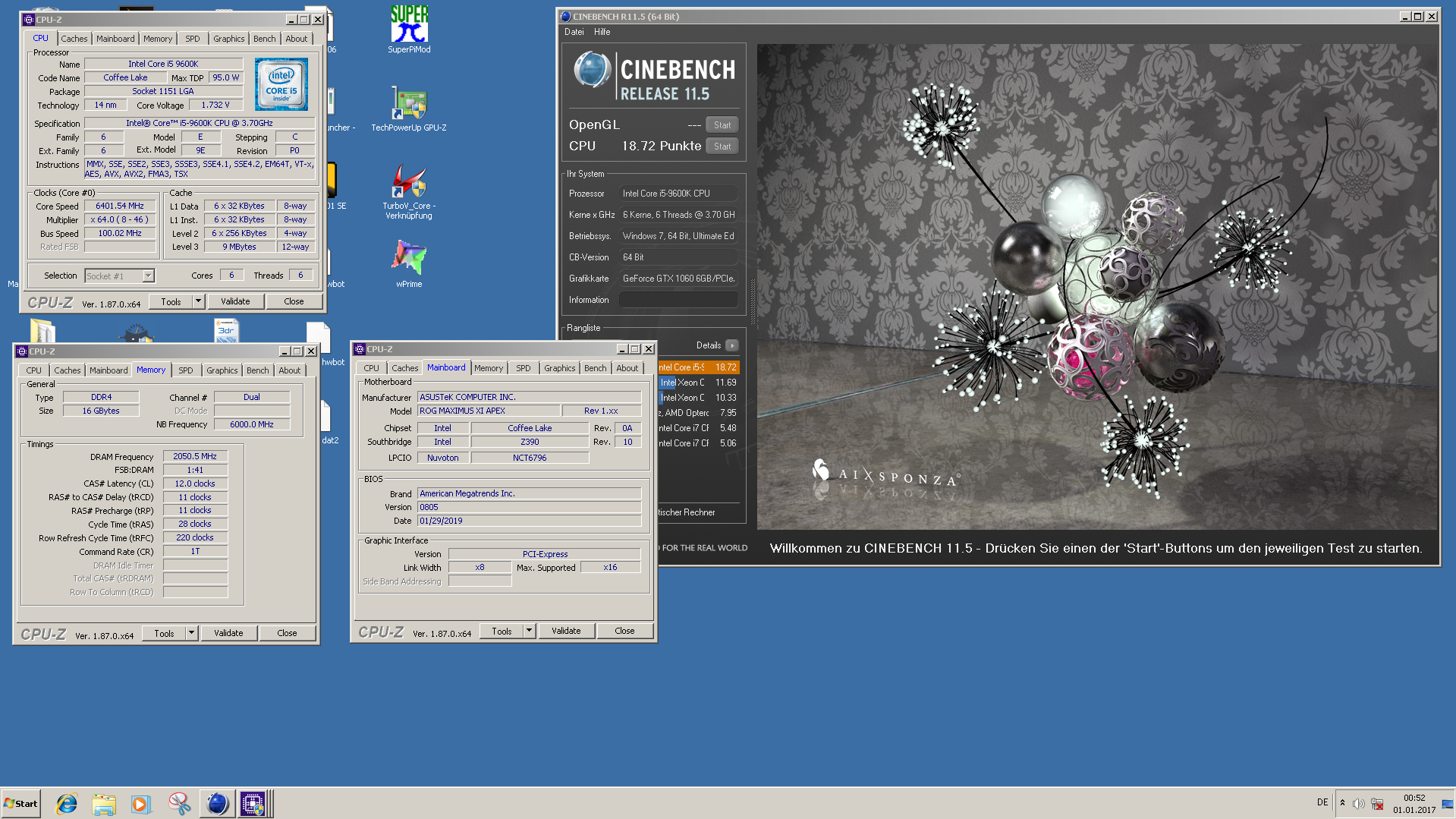
Task: Select the SPD tab in the Memory window
Action: pos(186,370)
